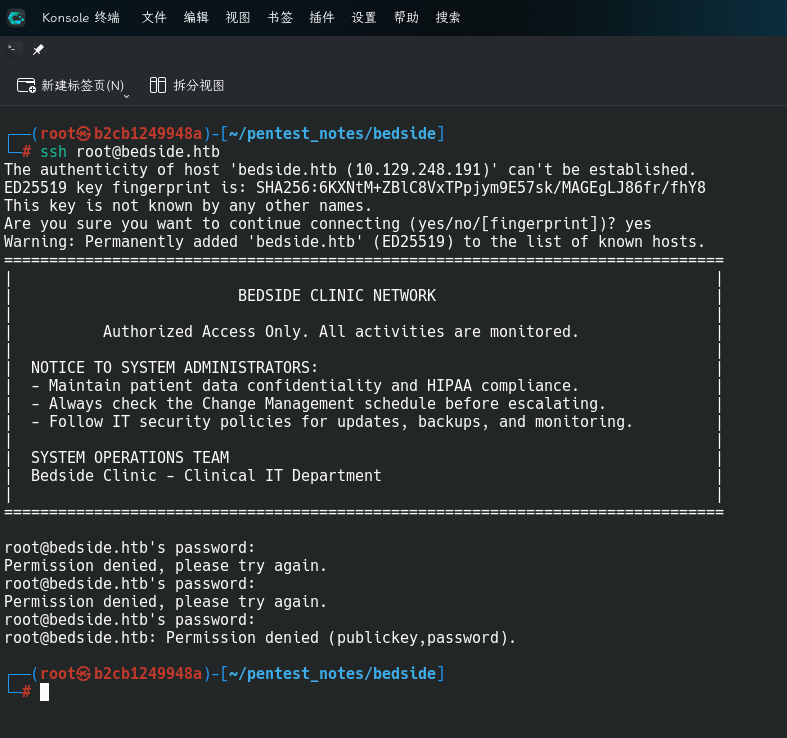
Task: Click the HIPAA compliance notice line
Action: (x=305, y=386)
